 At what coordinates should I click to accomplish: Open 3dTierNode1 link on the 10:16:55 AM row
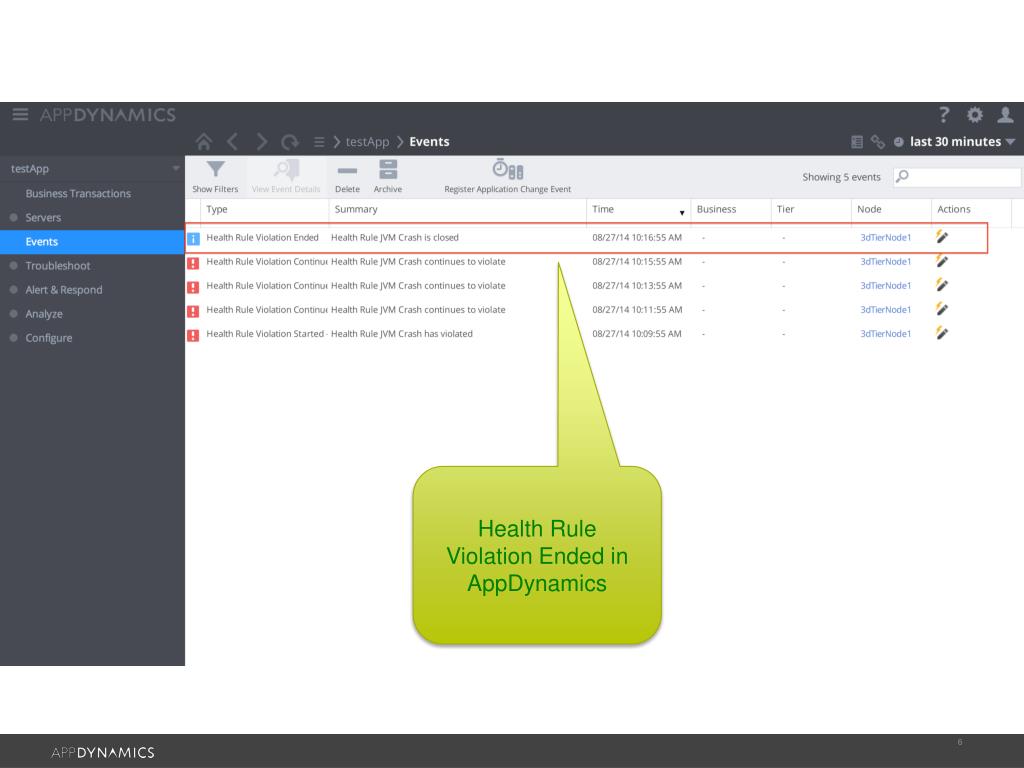[x=886, y=238]
